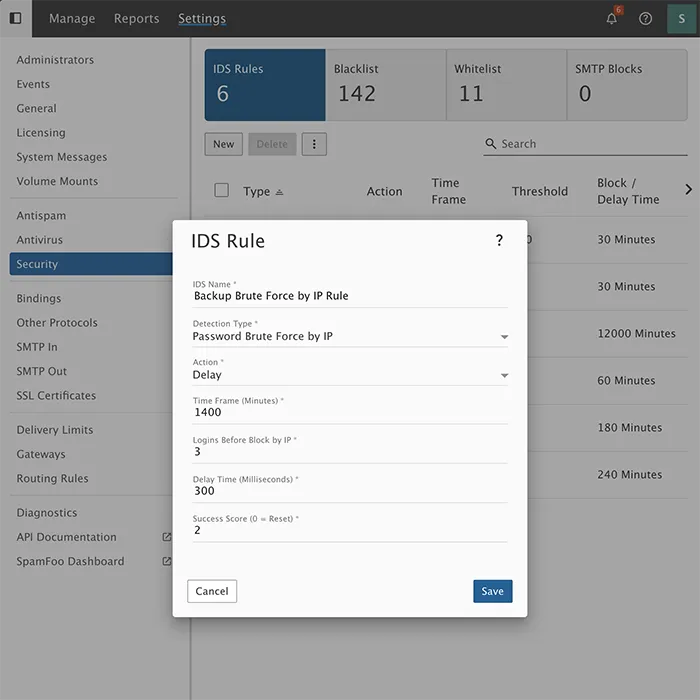Click the Success Score field

350,530
